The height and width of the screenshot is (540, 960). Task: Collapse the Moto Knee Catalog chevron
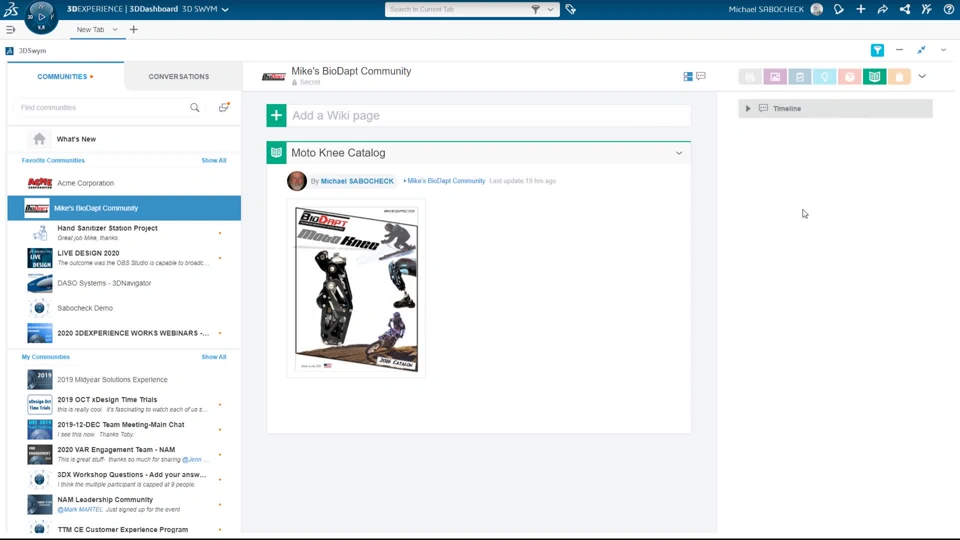[679, 153]
